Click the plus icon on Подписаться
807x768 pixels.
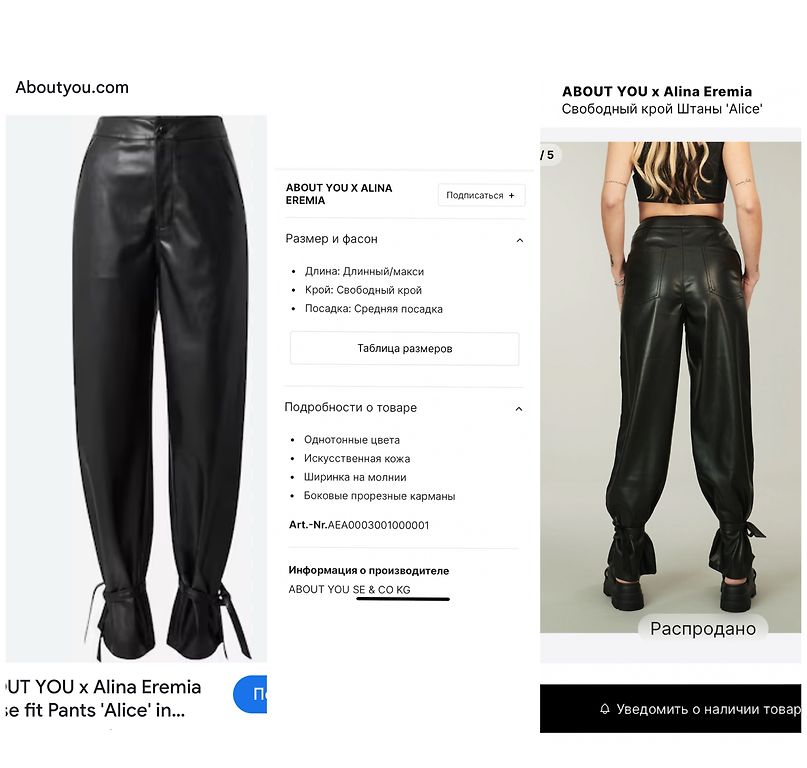512,196
